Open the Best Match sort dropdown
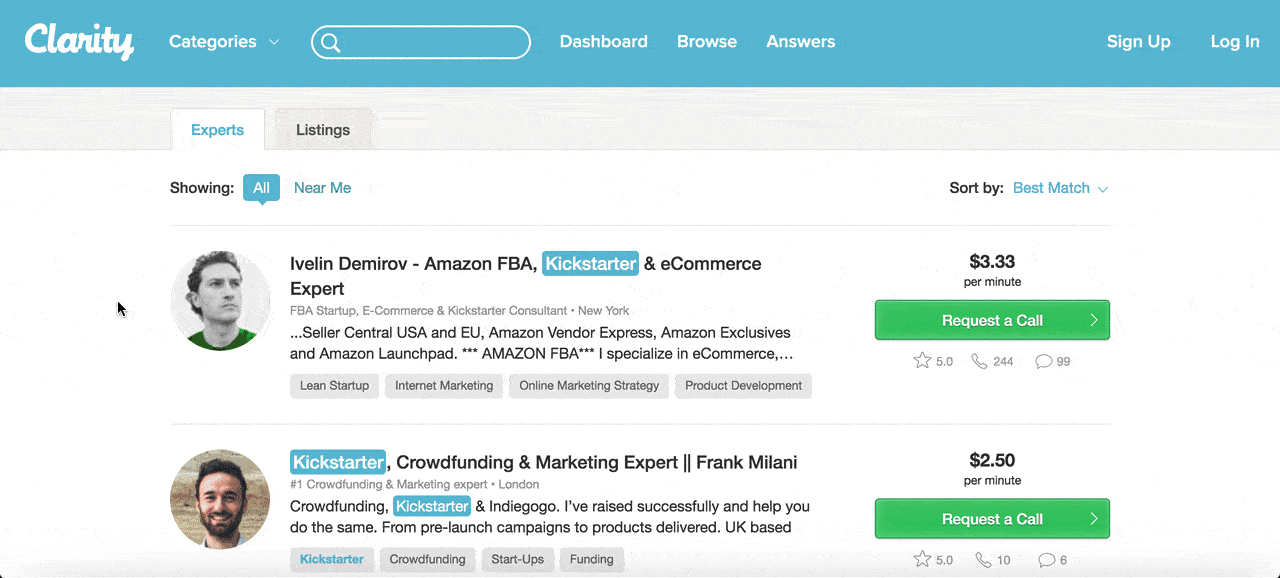The width and height of the screenshot is (1280, 578). coord(1061,188)
